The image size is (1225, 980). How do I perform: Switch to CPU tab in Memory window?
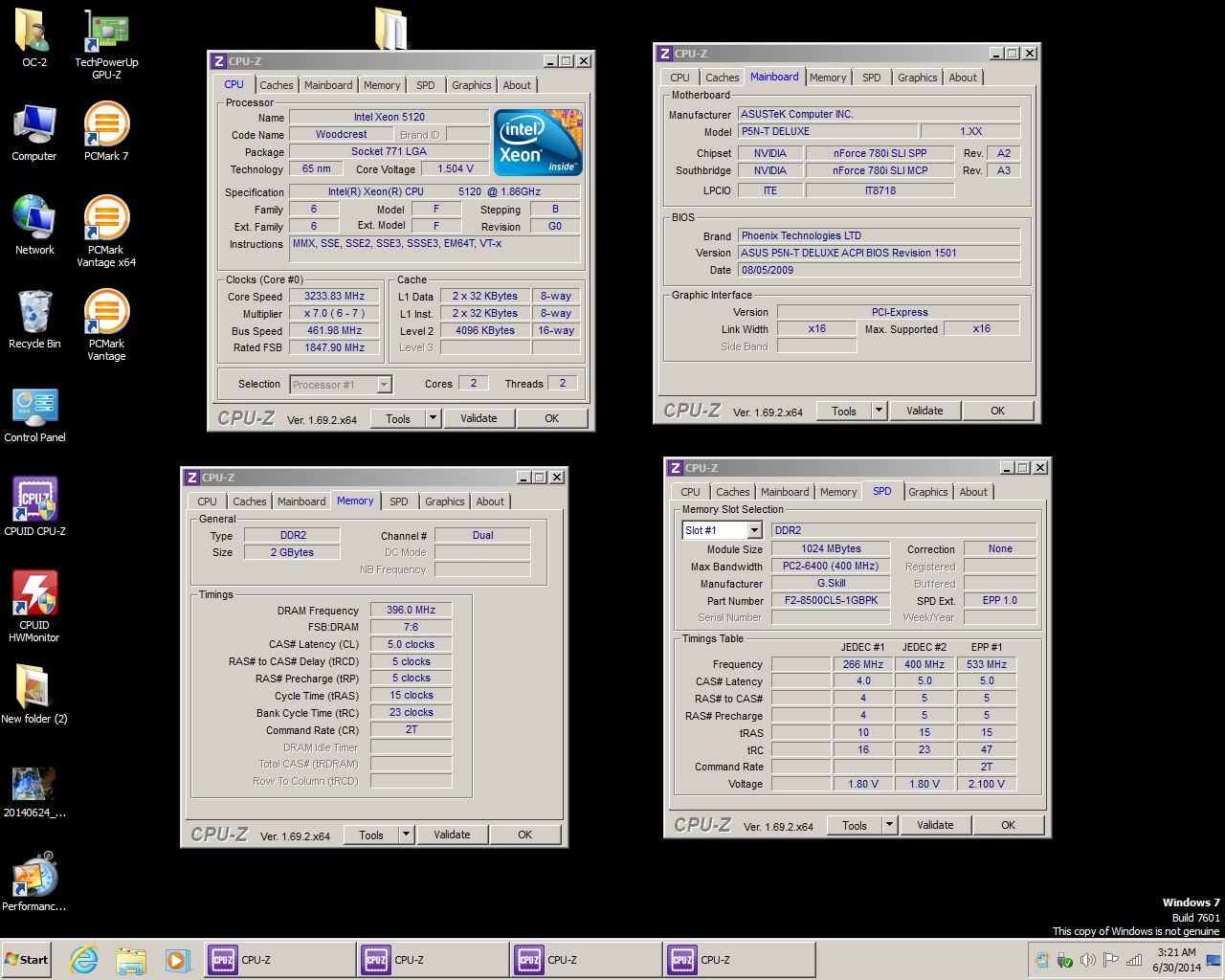coord(208,501)
